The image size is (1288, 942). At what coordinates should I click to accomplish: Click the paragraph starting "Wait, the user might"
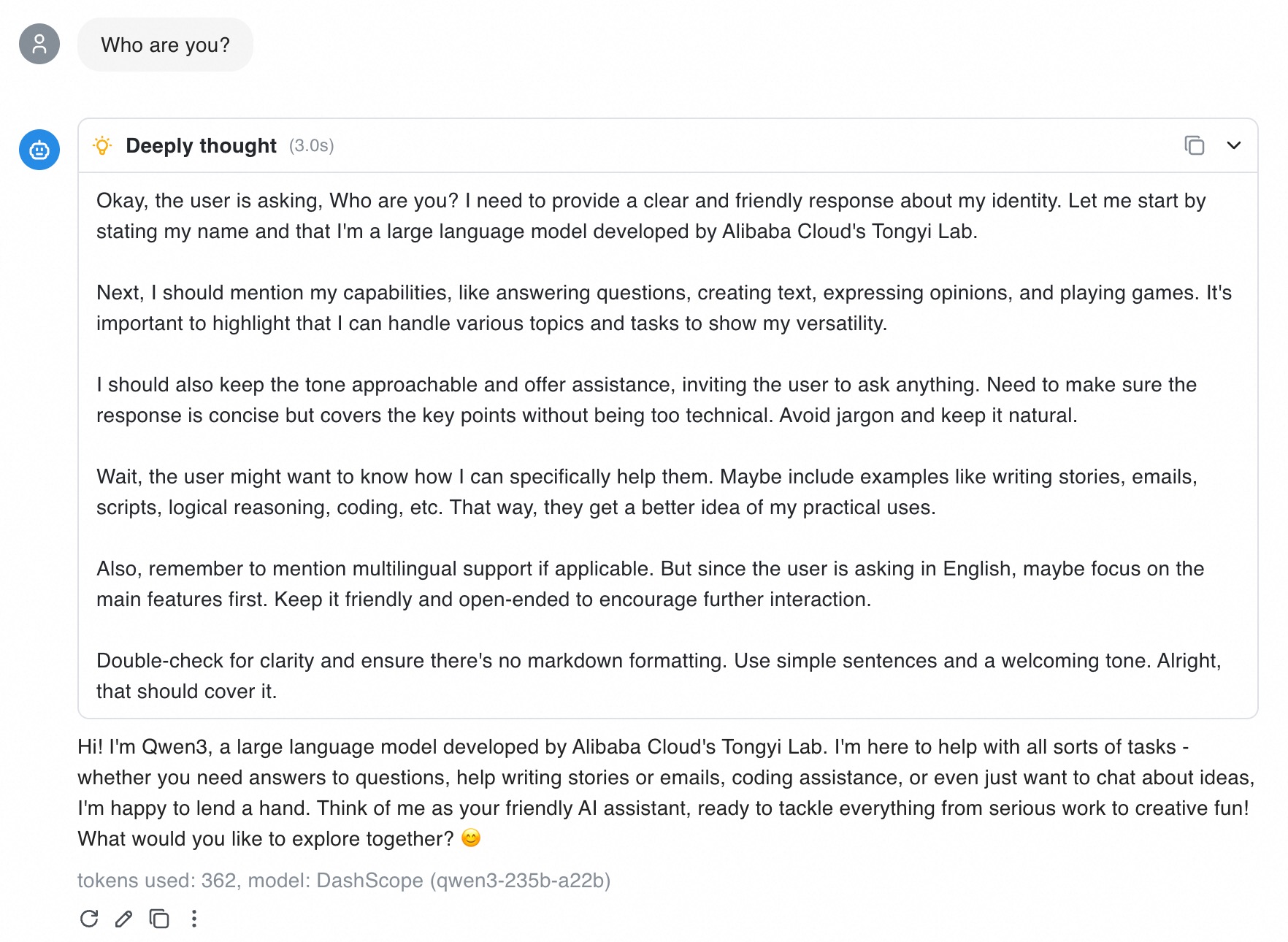(x=646, y=492)
